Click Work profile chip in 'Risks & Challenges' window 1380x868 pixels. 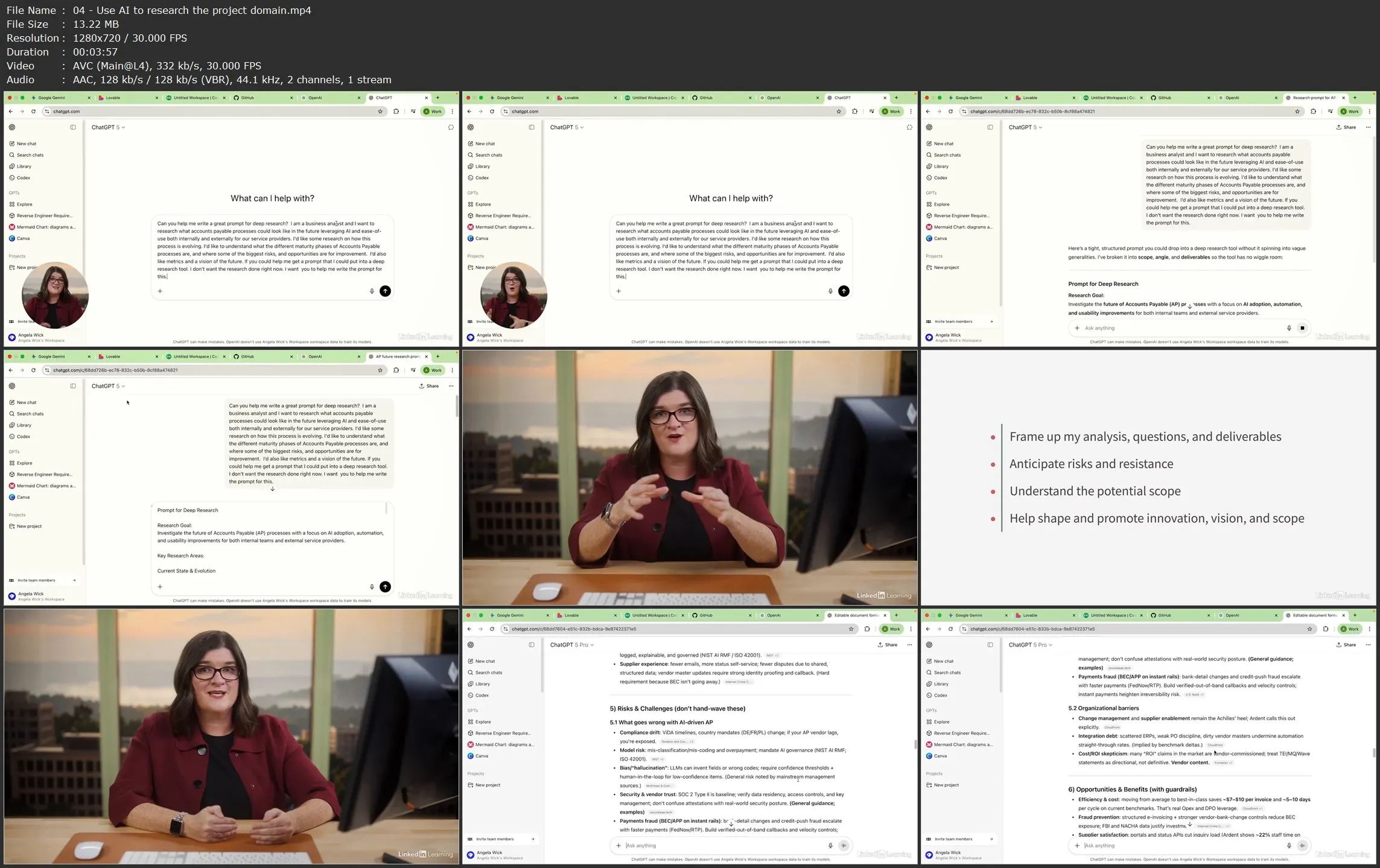click(891, 629)
